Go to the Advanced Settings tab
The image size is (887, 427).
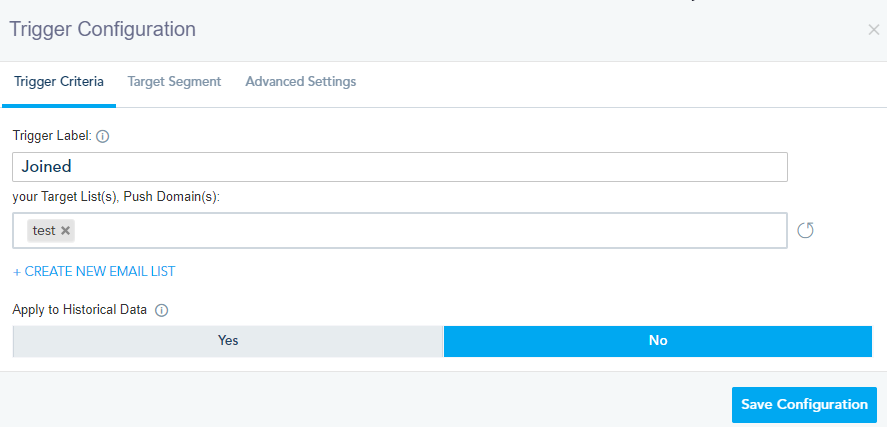(301, 82)
